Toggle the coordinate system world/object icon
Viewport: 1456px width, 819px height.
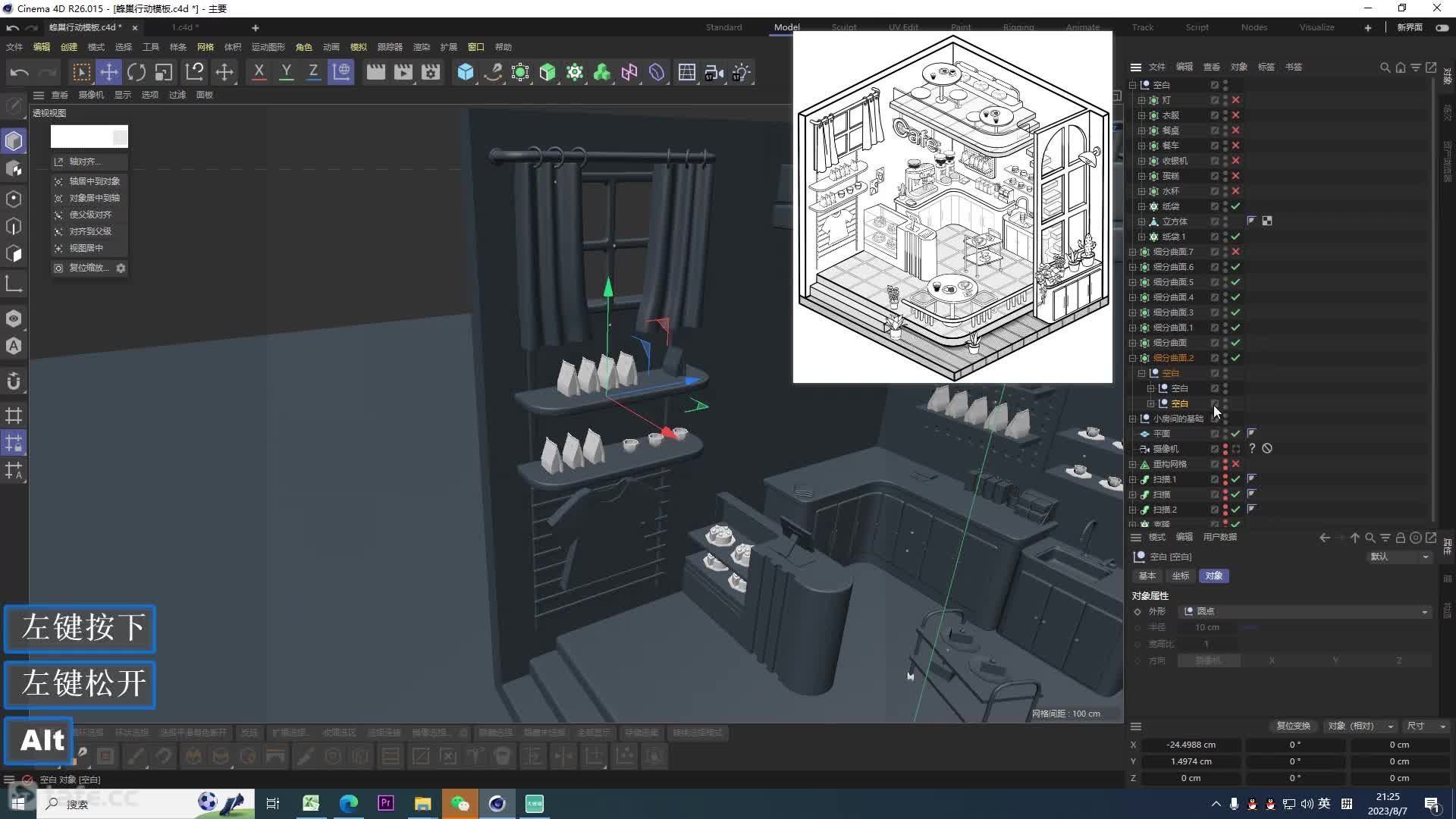(341, 72)
